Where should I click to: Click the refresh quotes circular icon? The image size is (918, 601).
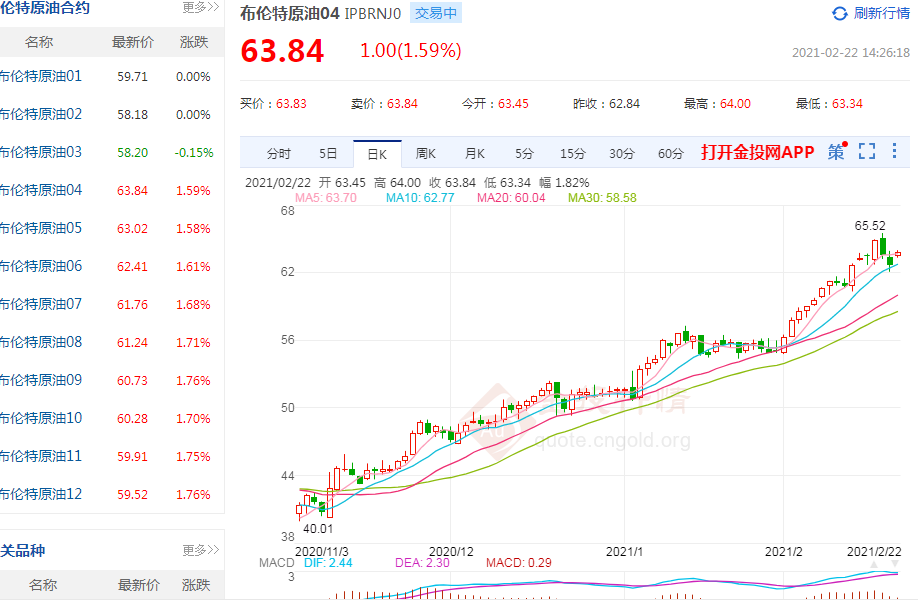click(840, 13)
